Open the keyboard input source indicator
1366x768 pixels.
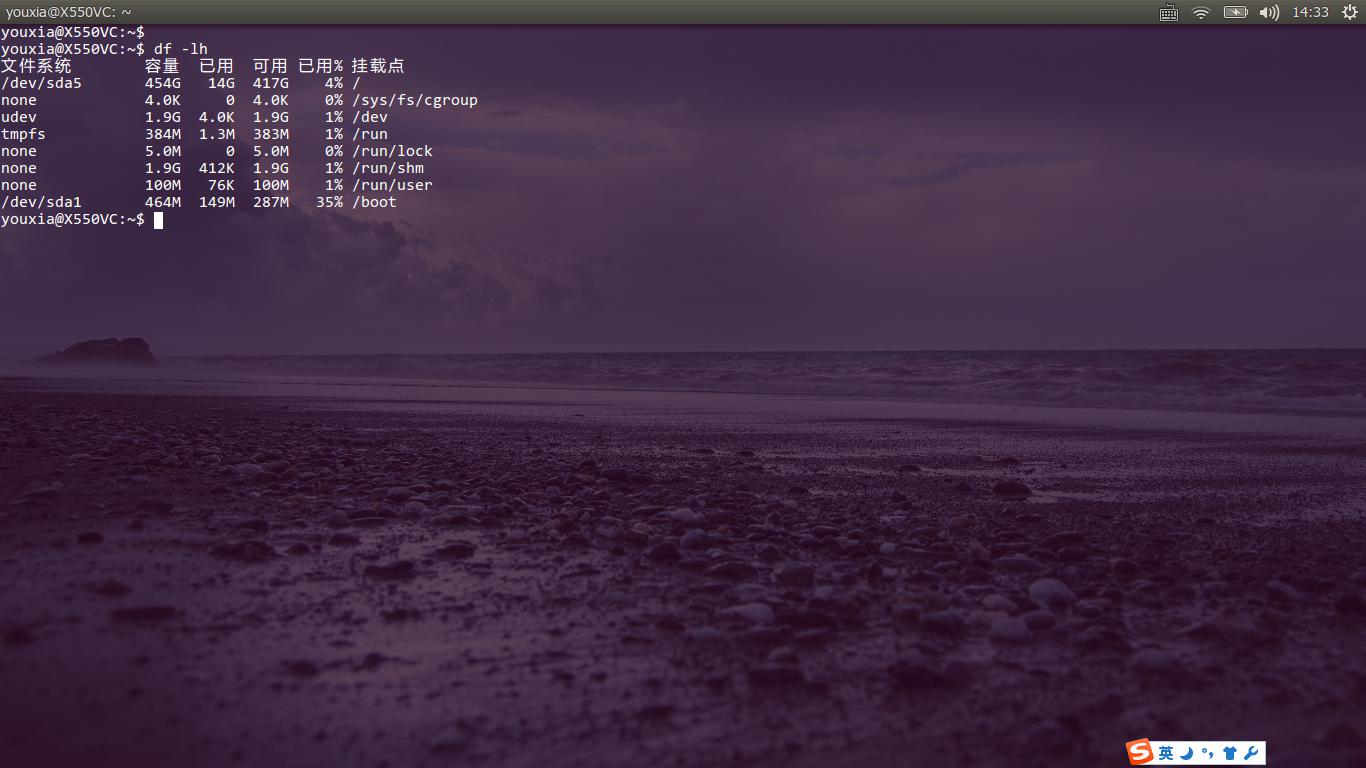pyautogui.click(x=1168, y=12)
